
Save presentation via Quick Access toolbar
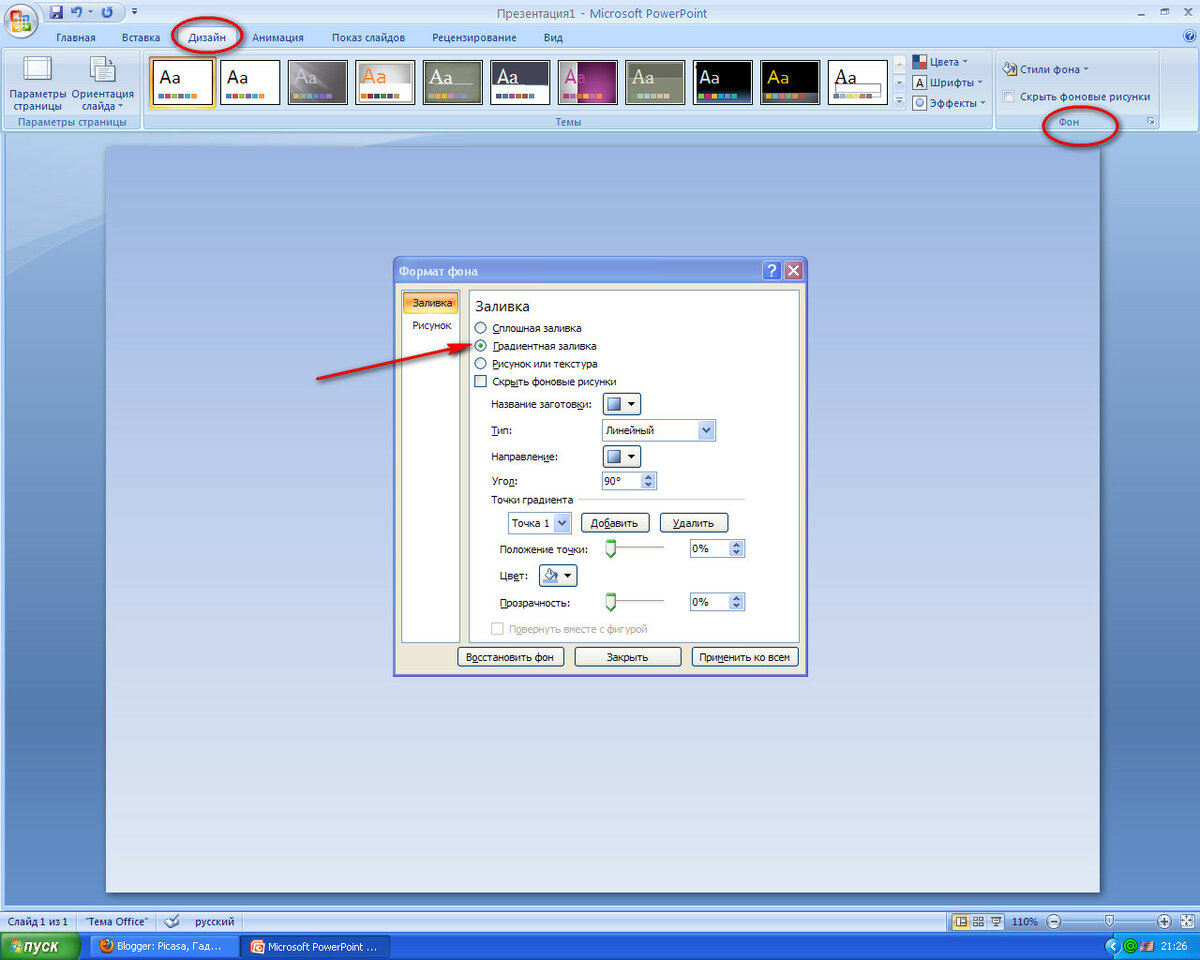56,12
